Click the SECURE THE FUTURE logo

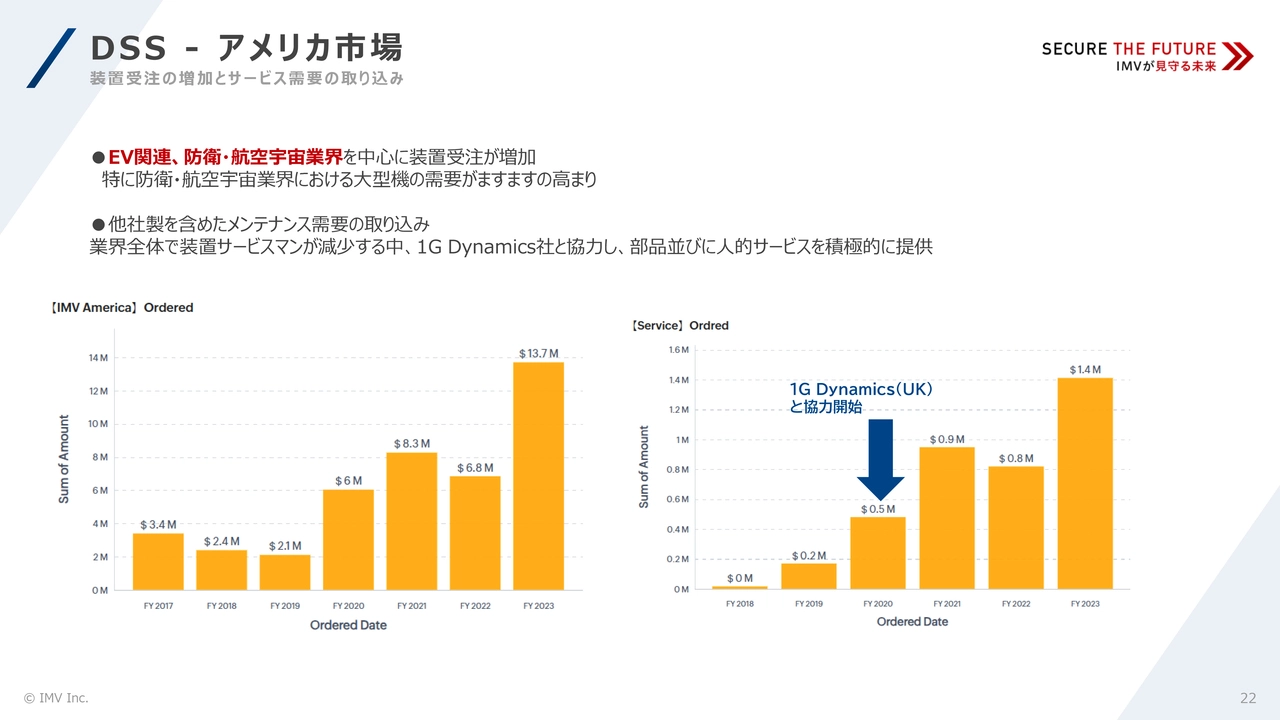[1147, 56]
